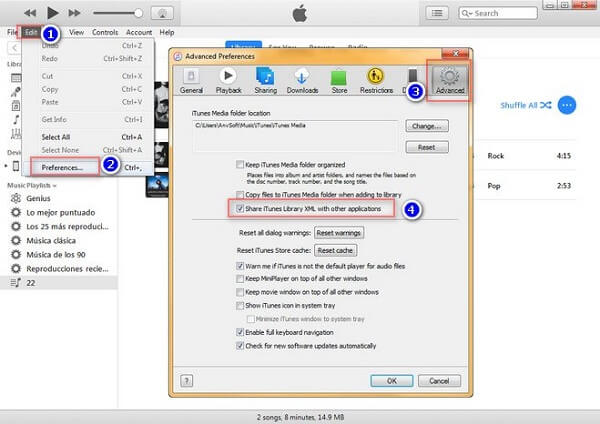
Task: Expand the Music Playlists section header
Action: (32, 185)
